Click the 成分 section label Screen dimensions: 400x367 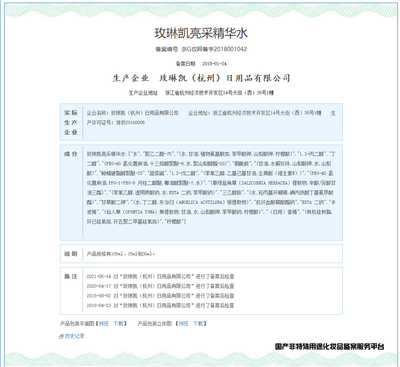point(71,154)
